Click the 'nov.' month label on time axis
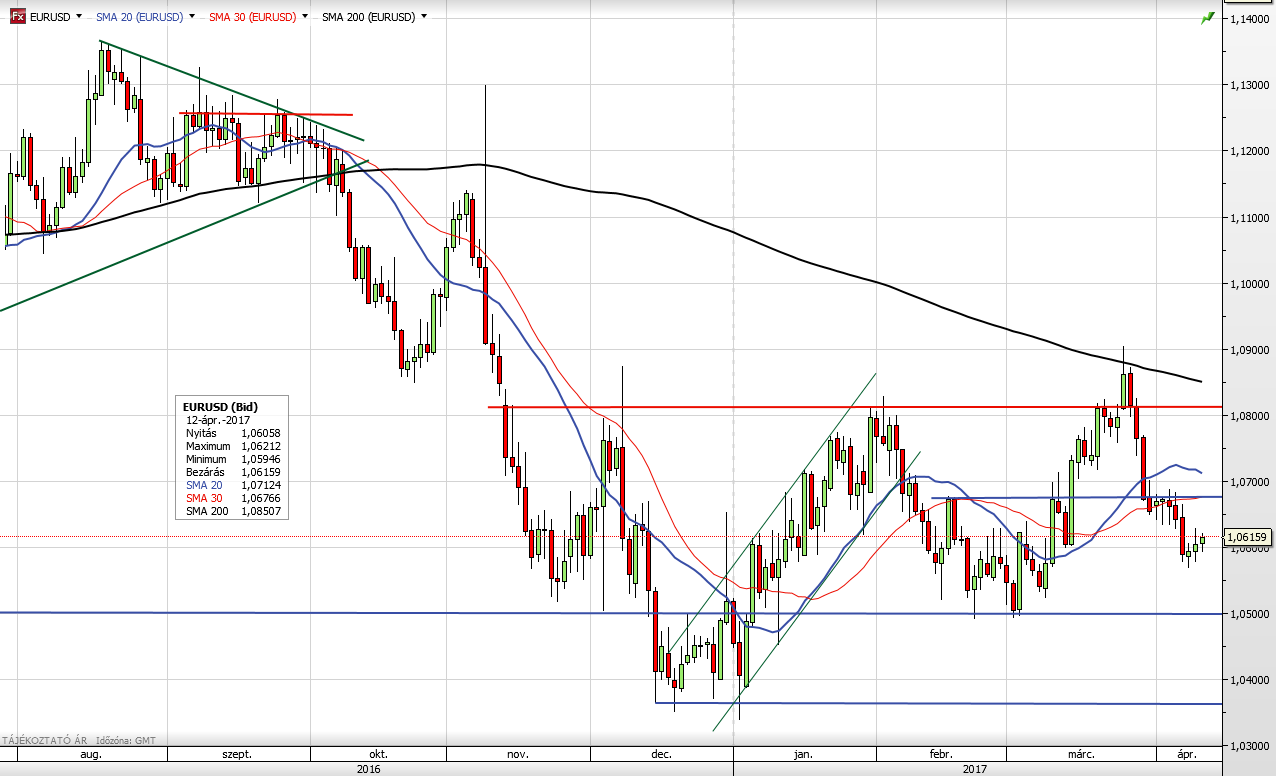Image resolution: width=1276 pixels, height=776 pixels. pyautogui.click(x=518, y=755)
